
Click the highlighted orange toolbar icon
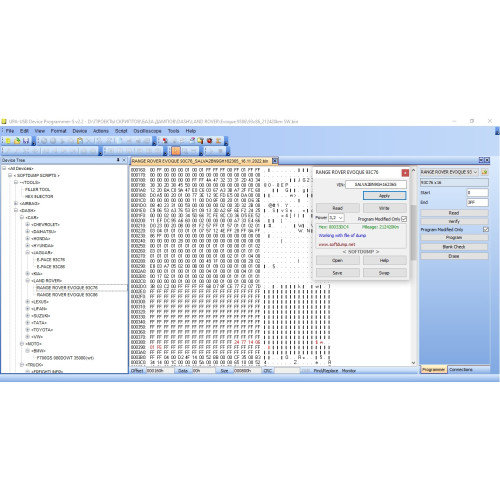point(176,151)
